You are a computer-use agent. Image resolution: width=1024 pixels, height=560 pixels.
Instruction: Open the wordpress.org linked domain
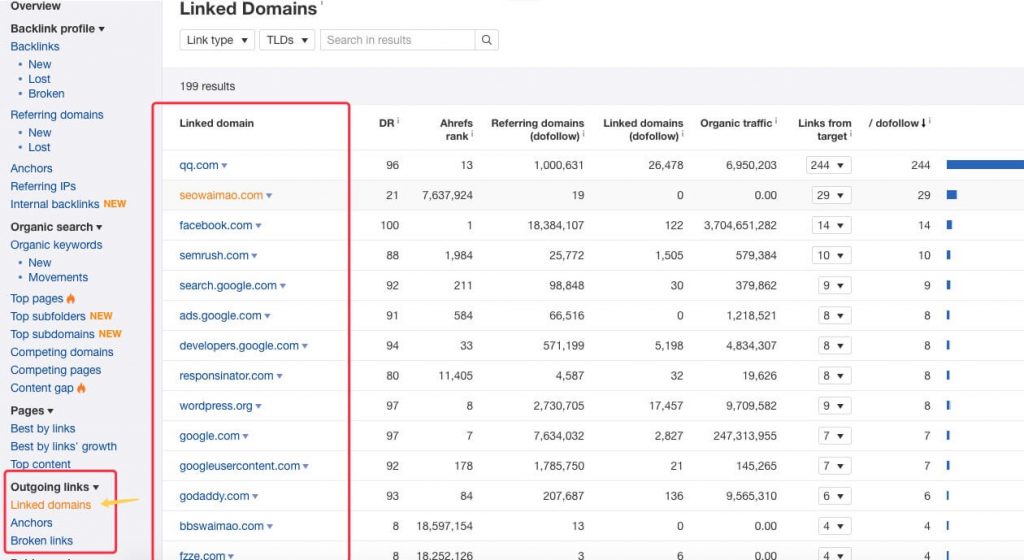[216, 405]
